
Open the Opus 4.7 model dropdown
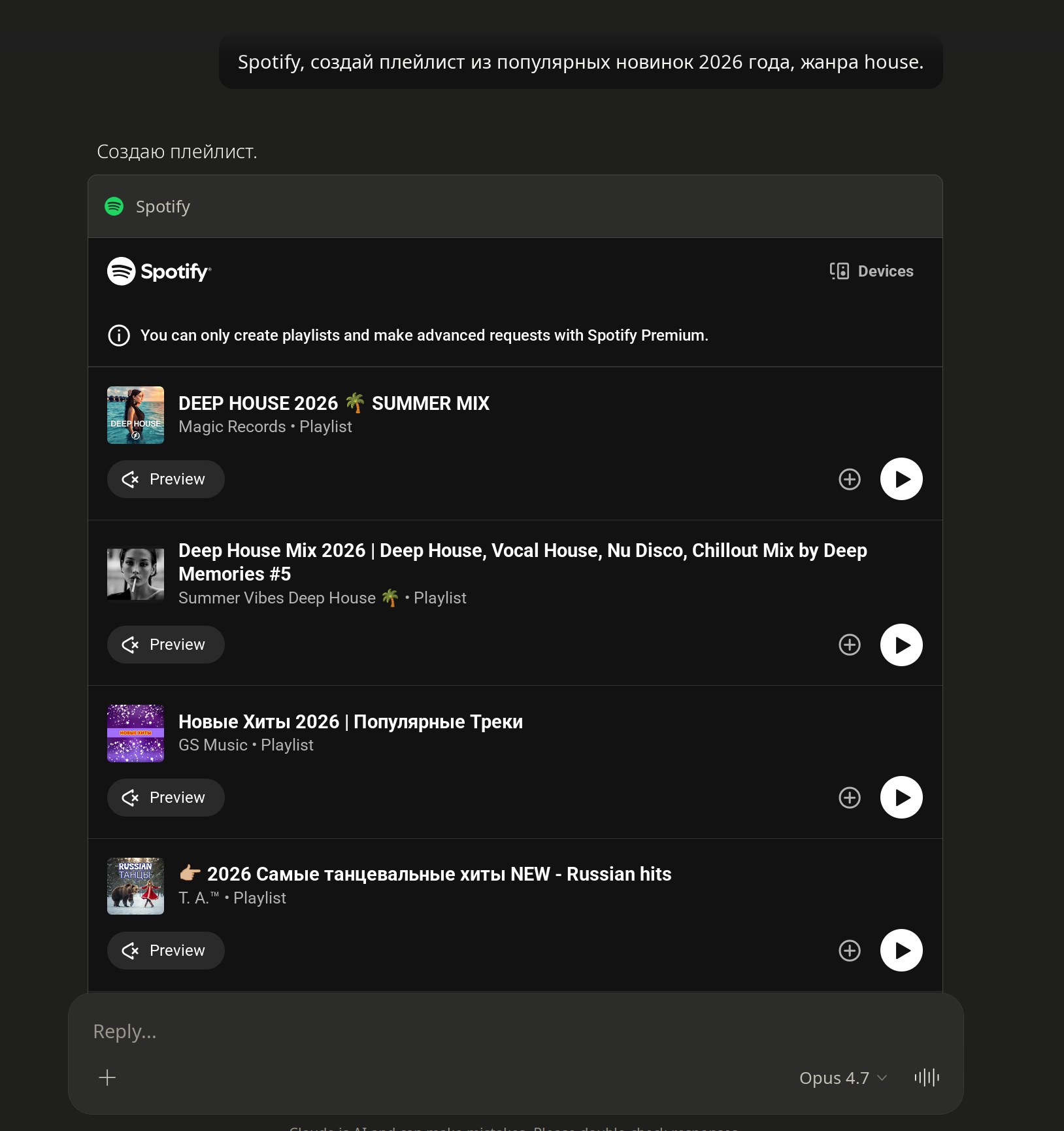pyautogui.click(x=842, y=1078)
